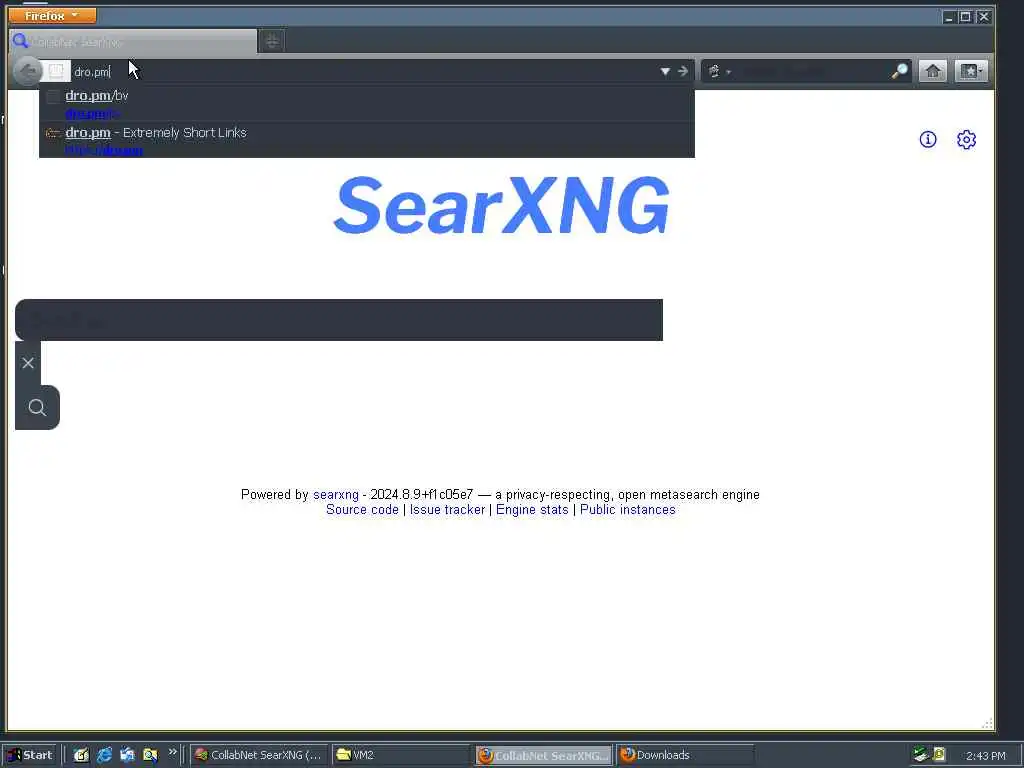Switch to the Downloads taskbar window
Screen dimensions: 1024x768
(685, 755)
